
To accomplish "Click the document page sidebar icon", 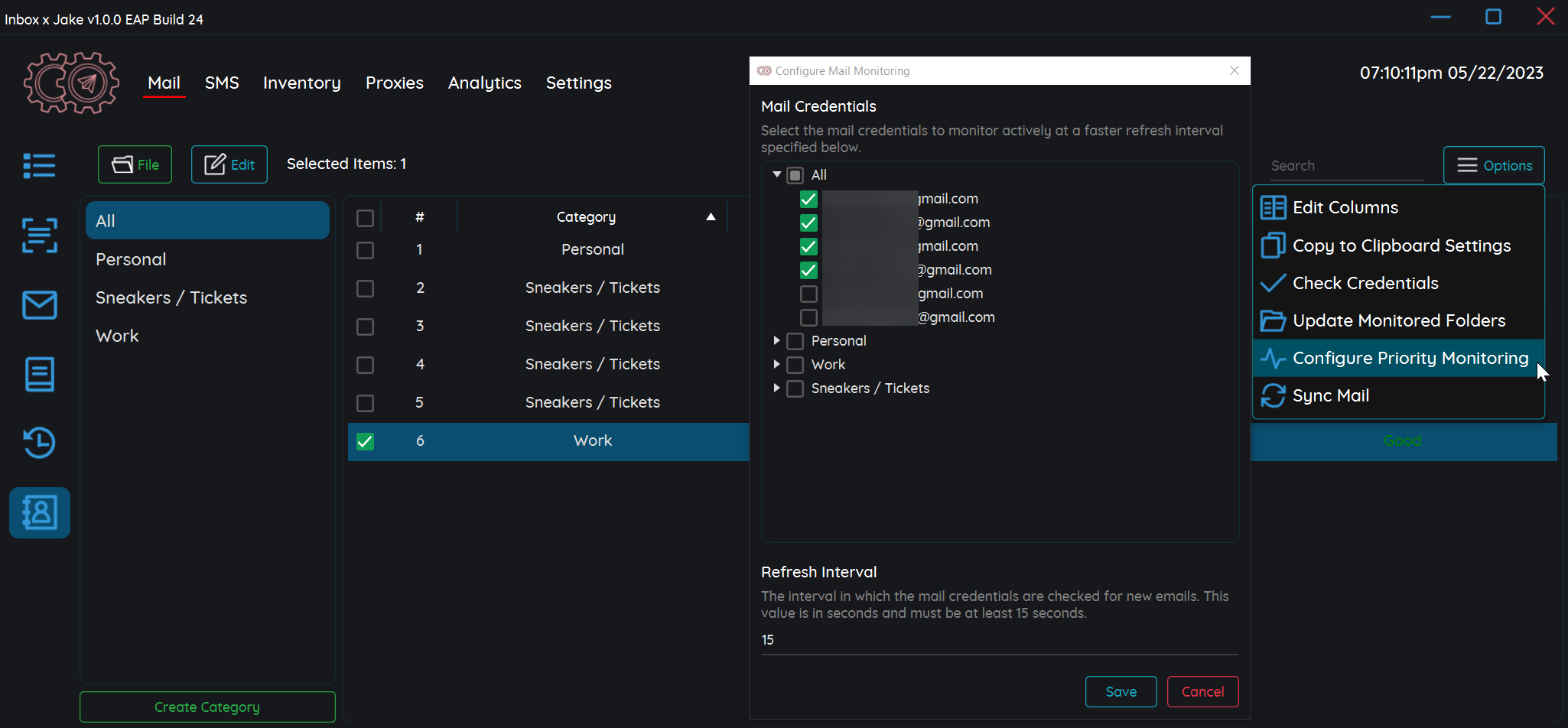I will pyautogui.click(x=39, y=374).
